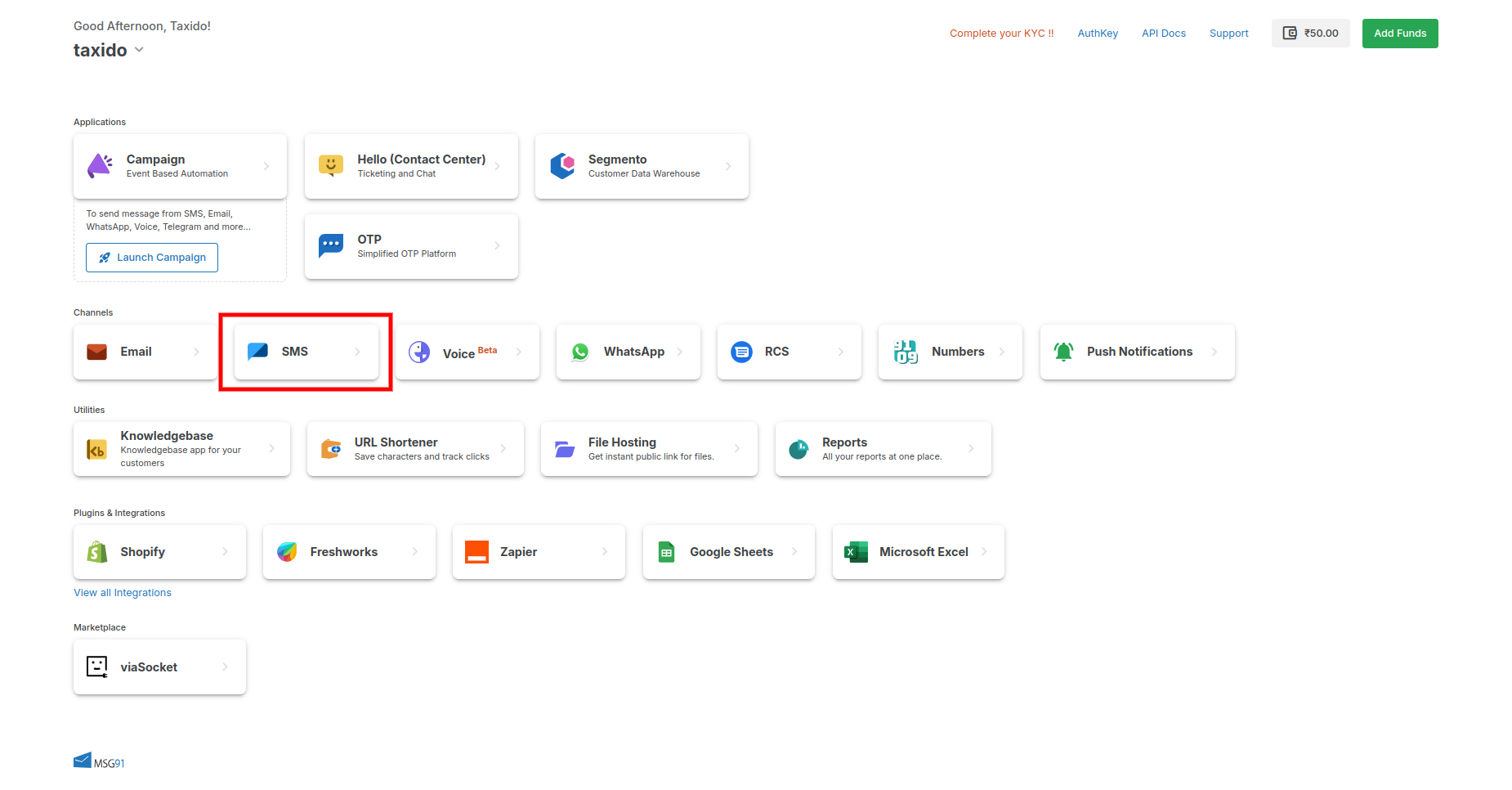1512x790 pixels.
Task: Click the chevron on the viaSocket card
Action: pos(225,667)
